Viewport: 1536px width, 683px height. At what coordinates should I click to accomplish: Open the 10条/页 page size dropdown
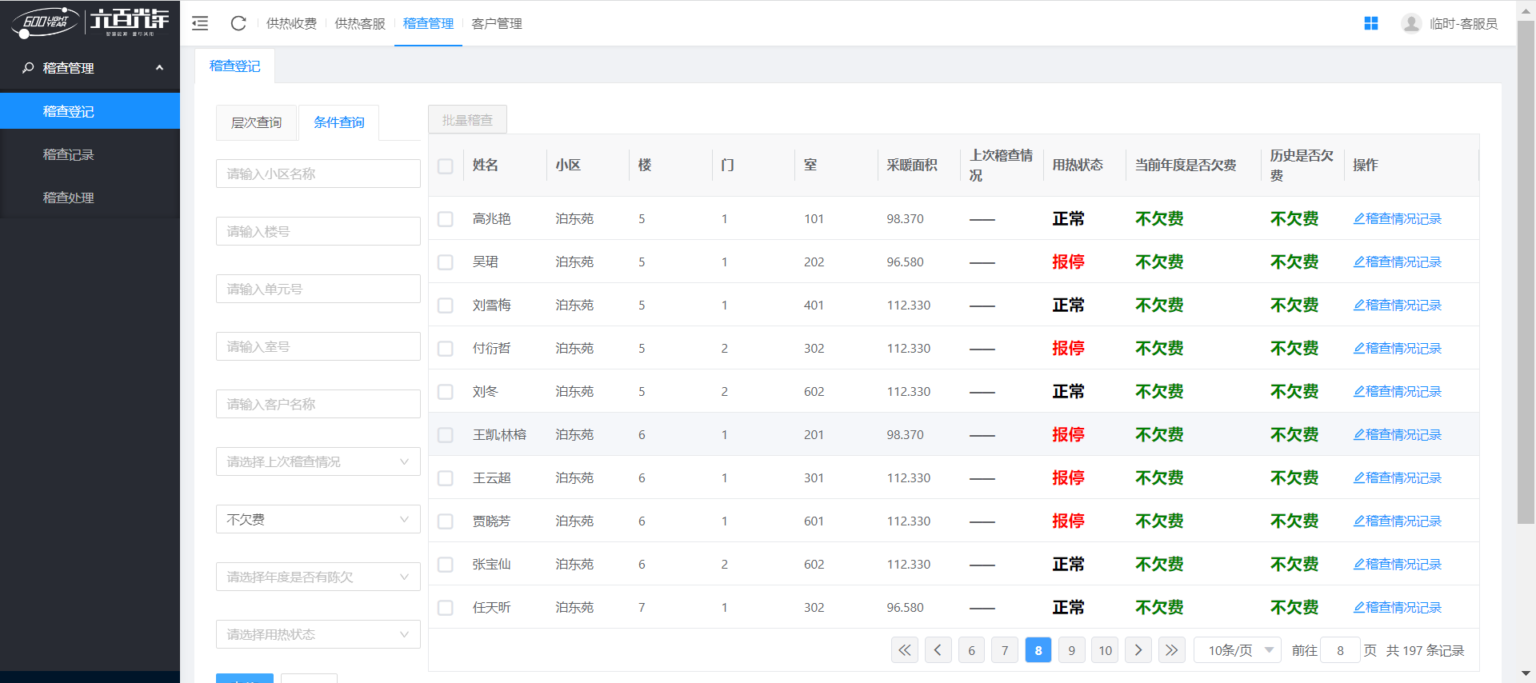[x=1237, y=650]
